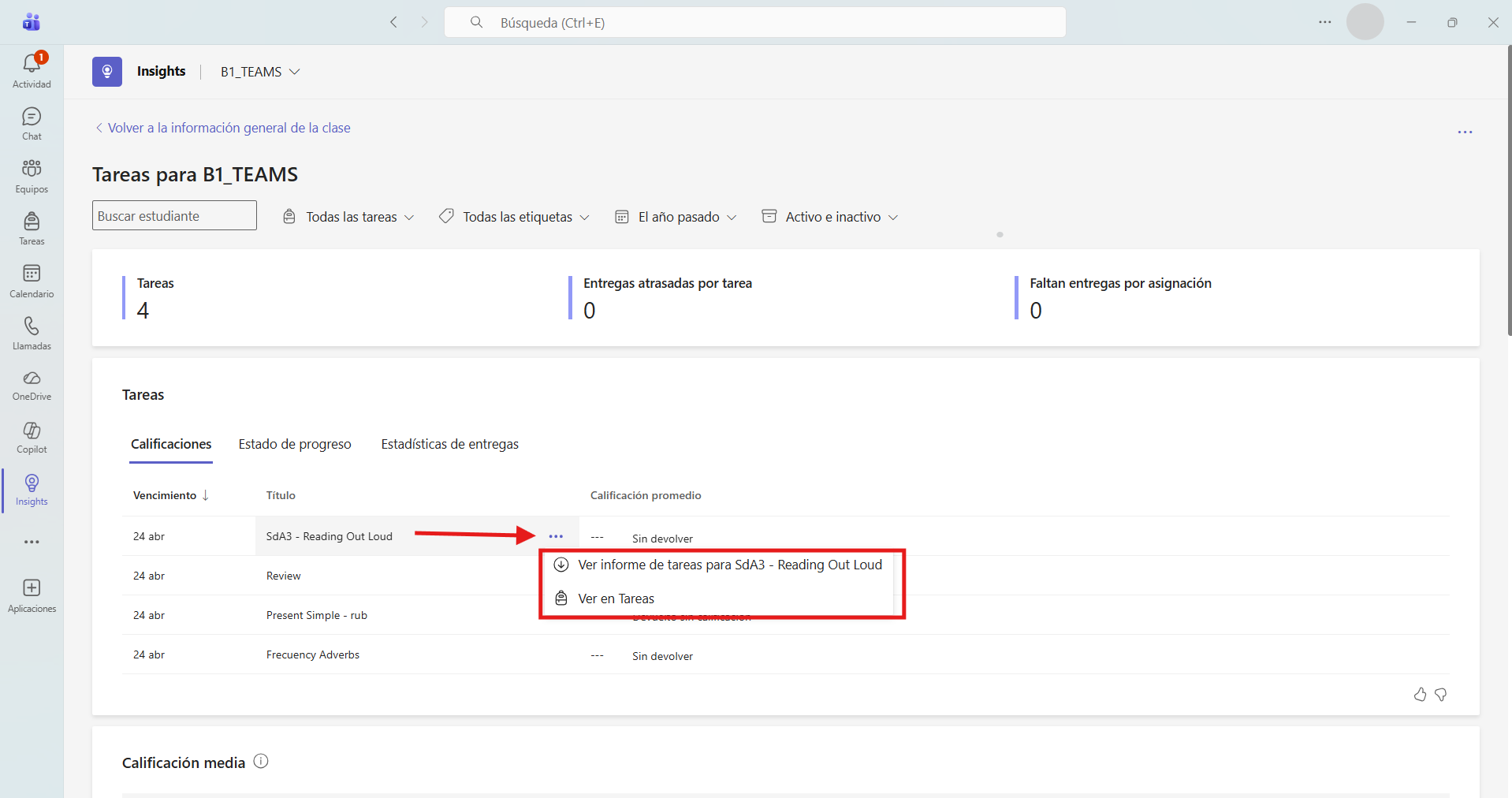Screen dimensions: 1512x798
Task: Click the Buscar estudiante search box
Action: pos(174,215)
